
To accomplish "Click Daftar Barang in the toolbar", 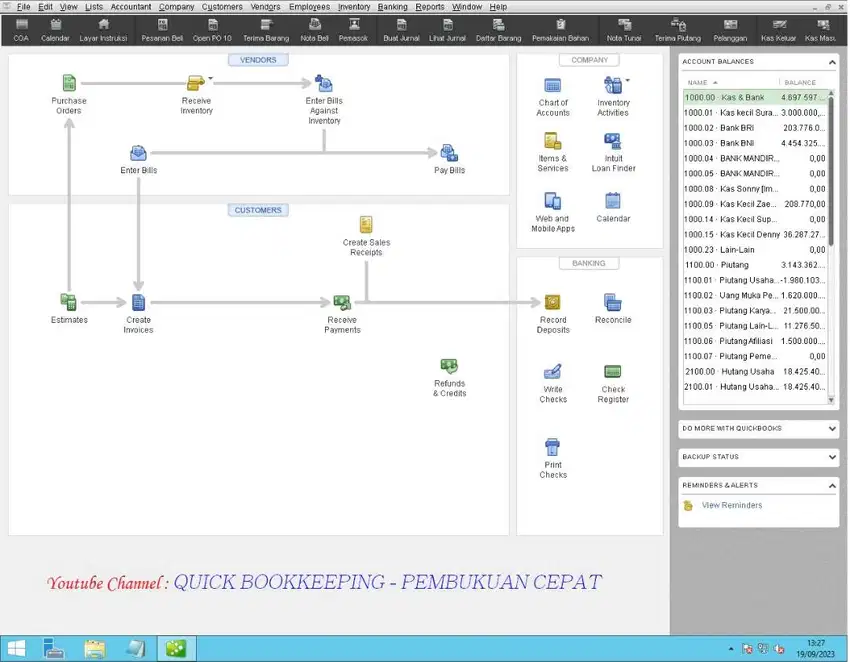I will (x=498, y=30).
